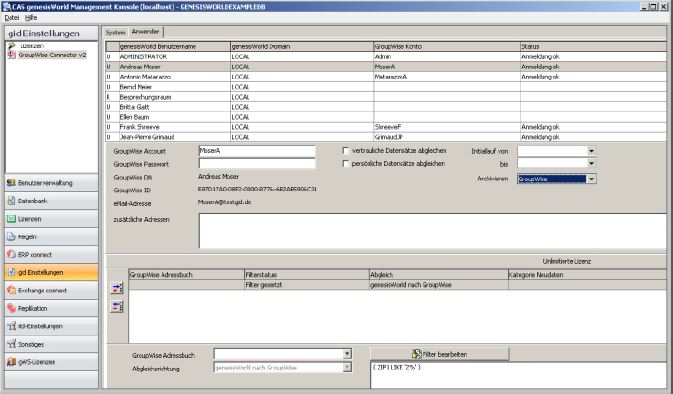Select the ADMINISTRATOR user row
This screenshot has height=394, width=673.
[386, 57]
